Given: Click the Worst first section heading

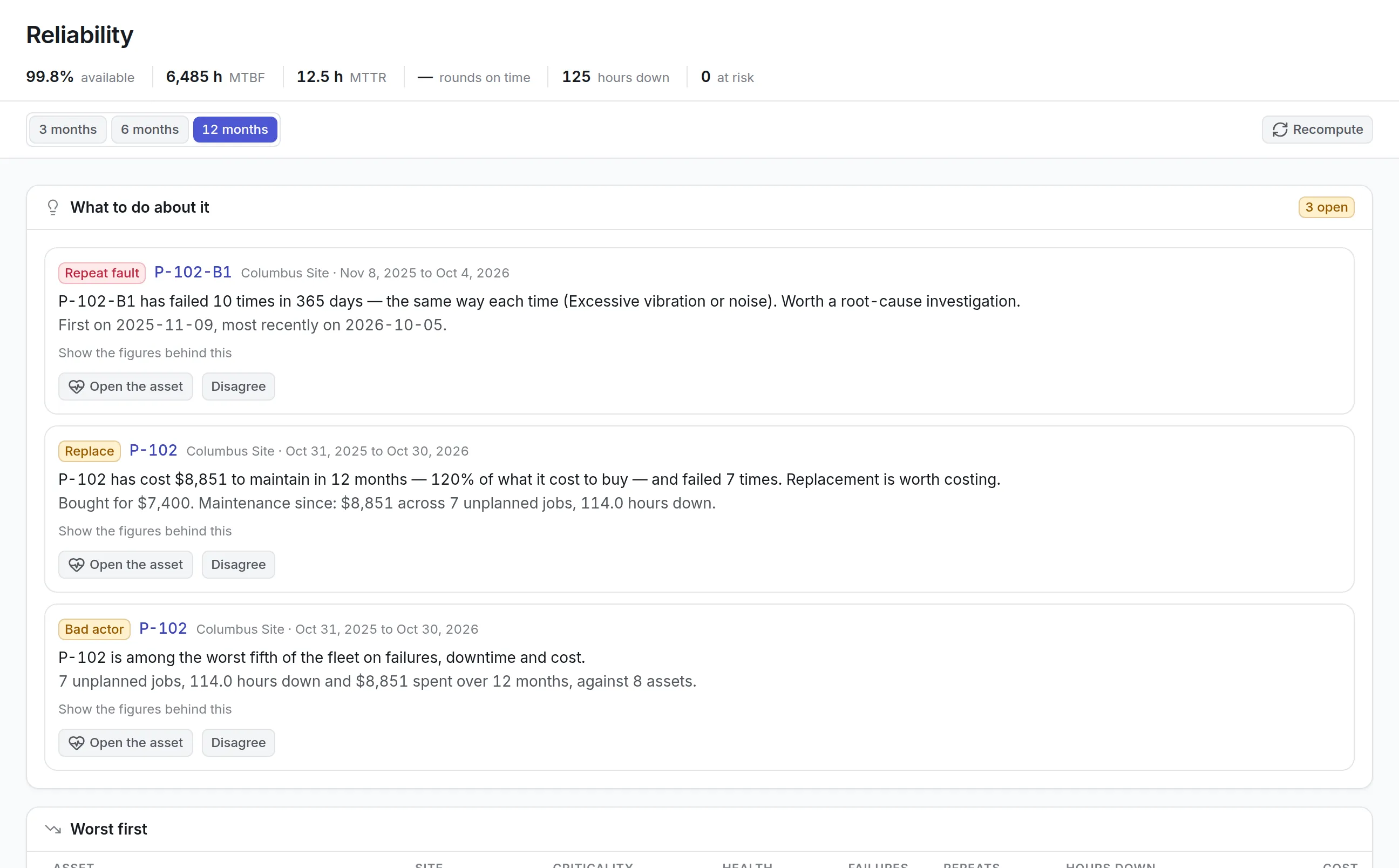Looking at the screenshot, I should click(108, 829).
